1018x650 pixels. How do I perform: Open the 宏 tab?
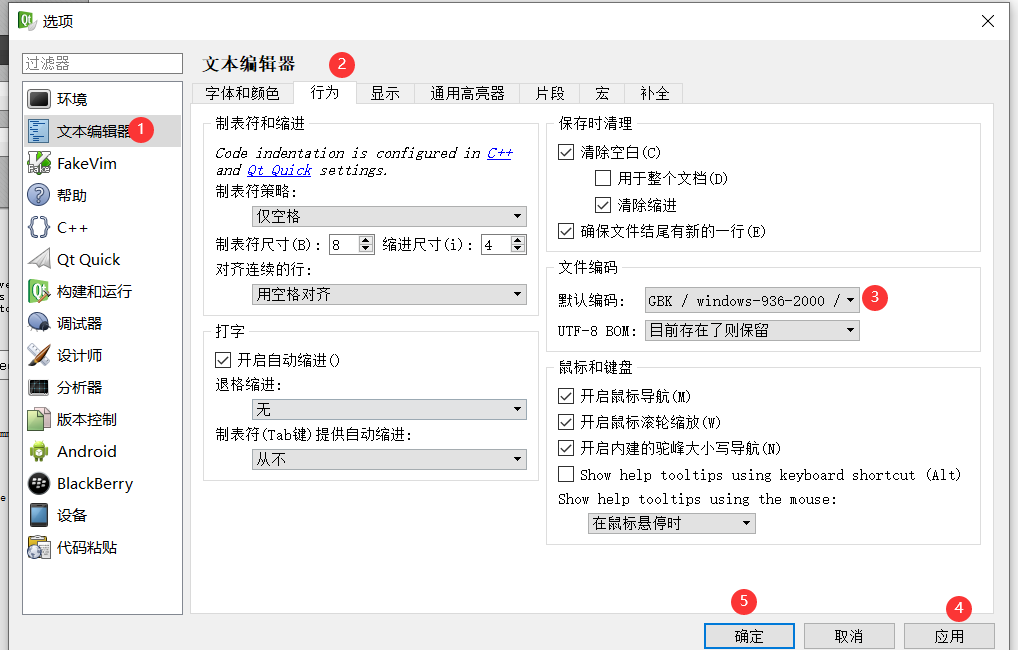coord(602,94)
